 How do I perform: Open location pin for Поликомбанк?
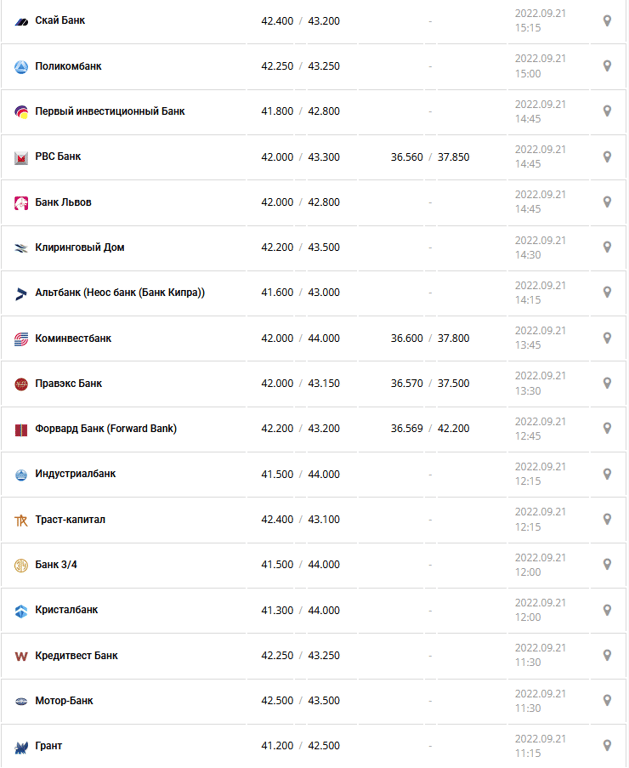click(x=607, y=66)
